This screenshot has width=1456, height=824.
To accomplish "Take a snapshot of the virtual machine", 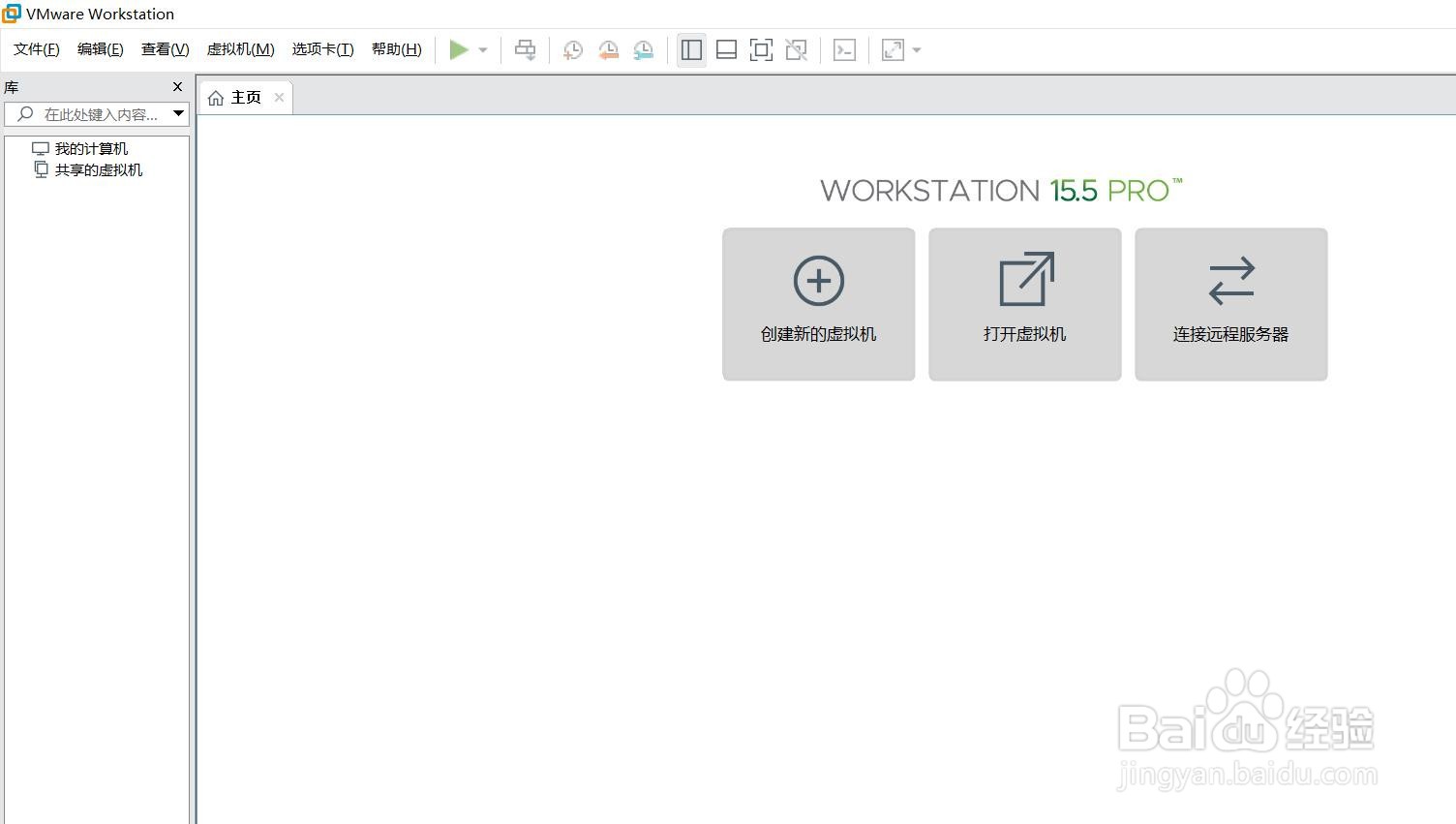I will click(572, 49).
